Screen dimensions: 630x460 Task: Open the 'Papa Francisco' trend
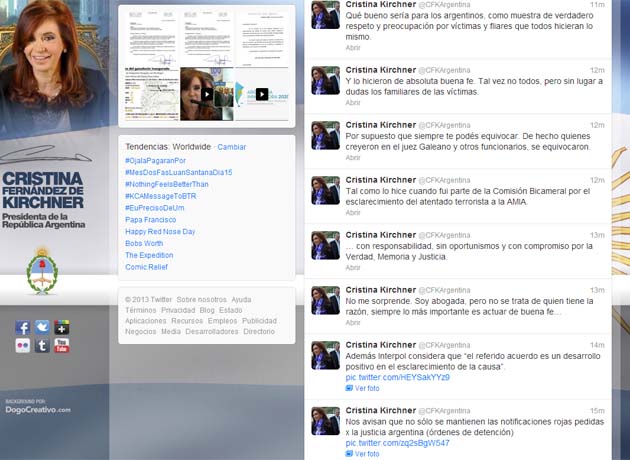[x=150, y=219]
